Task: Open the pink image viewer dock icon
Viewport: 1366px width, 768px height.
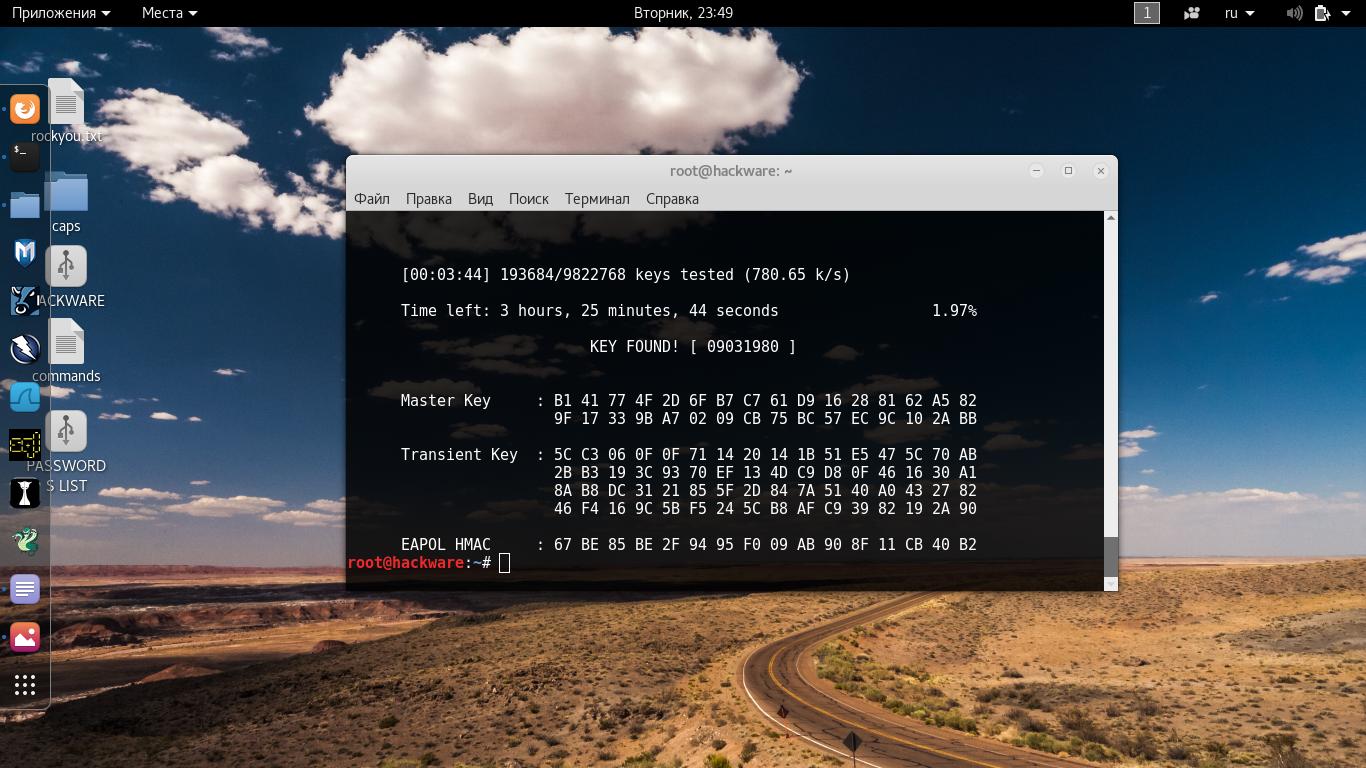Action: tap(25, 637)
